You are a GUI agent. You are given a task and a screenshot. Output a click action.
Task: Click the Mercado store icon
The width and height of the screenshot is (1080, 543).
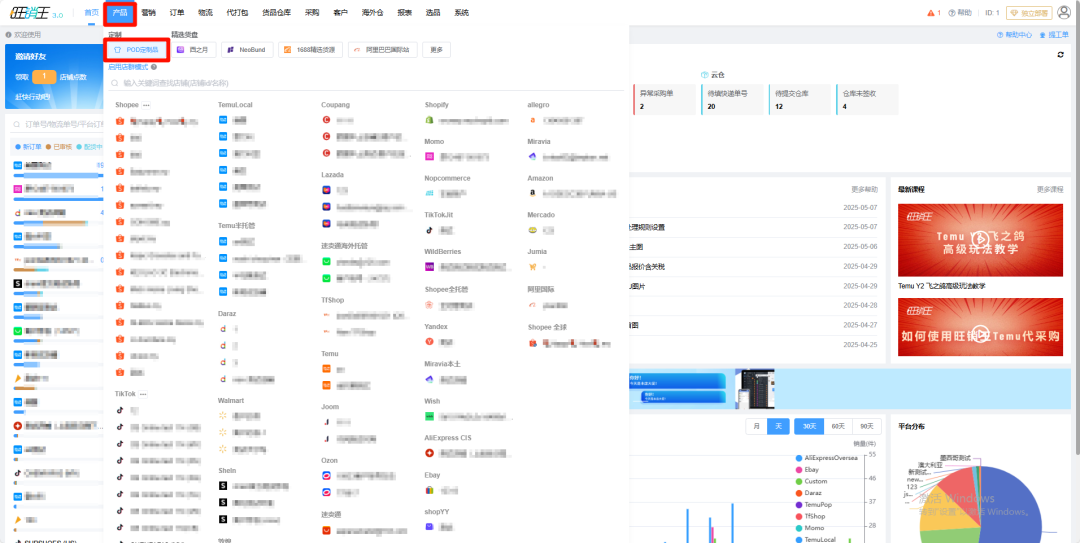pyautogui.click(x=532, y=229)
